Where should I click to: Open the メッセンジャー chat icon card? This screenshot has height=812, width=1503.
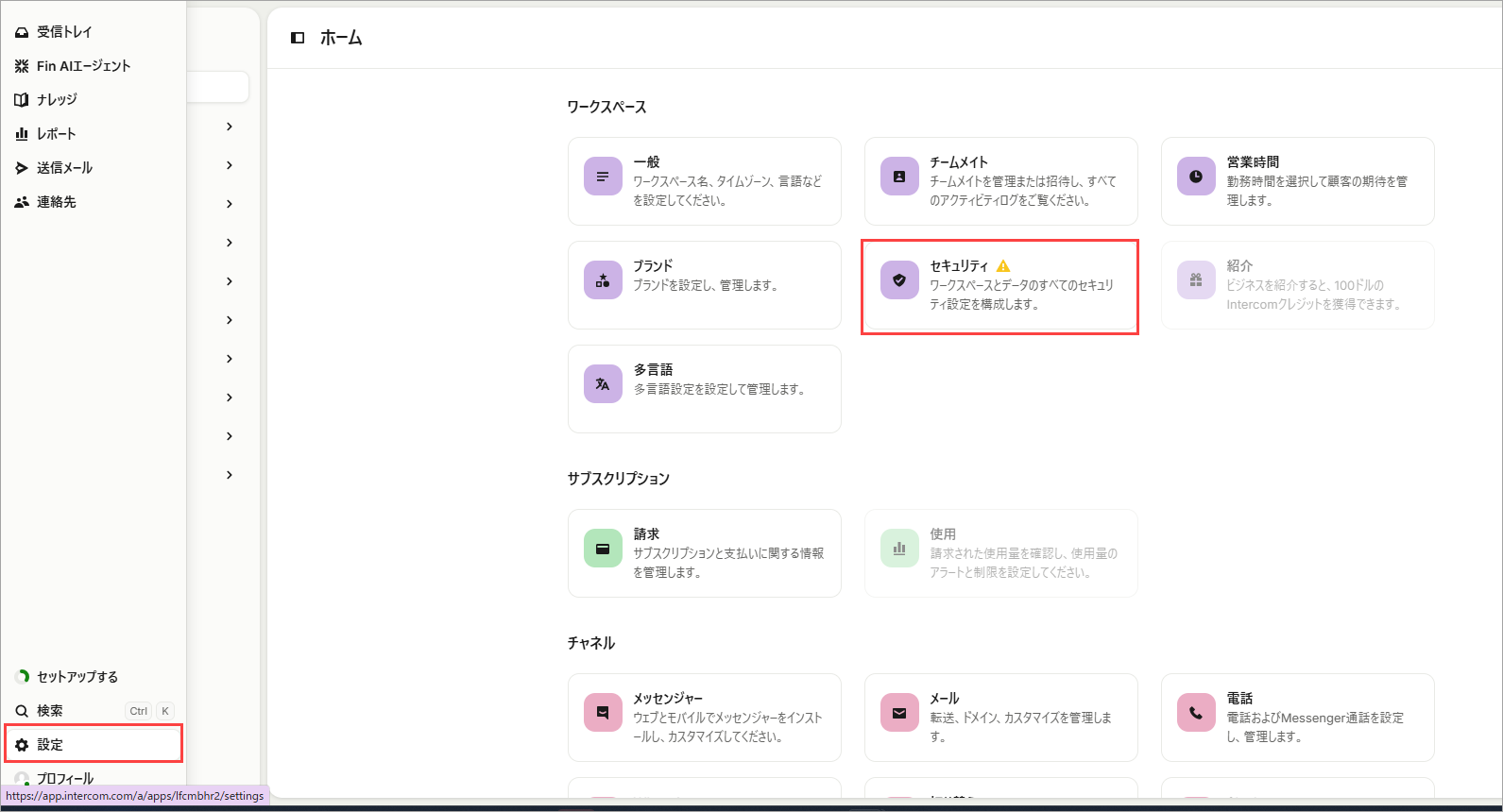click(603, 713)
